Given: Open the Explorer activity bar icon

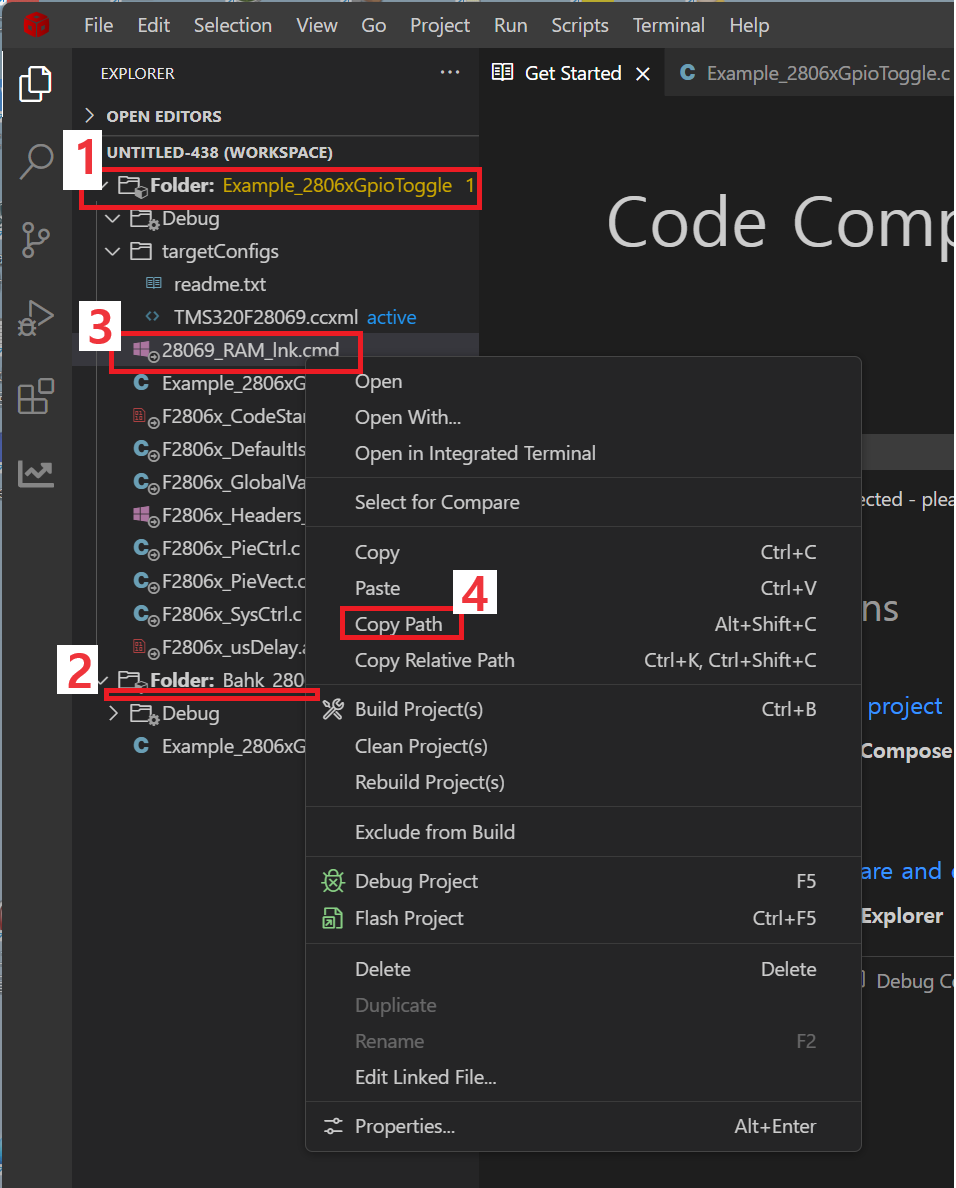Looking at the screenshot, I should pyautogui.click(x=36, y=83).
